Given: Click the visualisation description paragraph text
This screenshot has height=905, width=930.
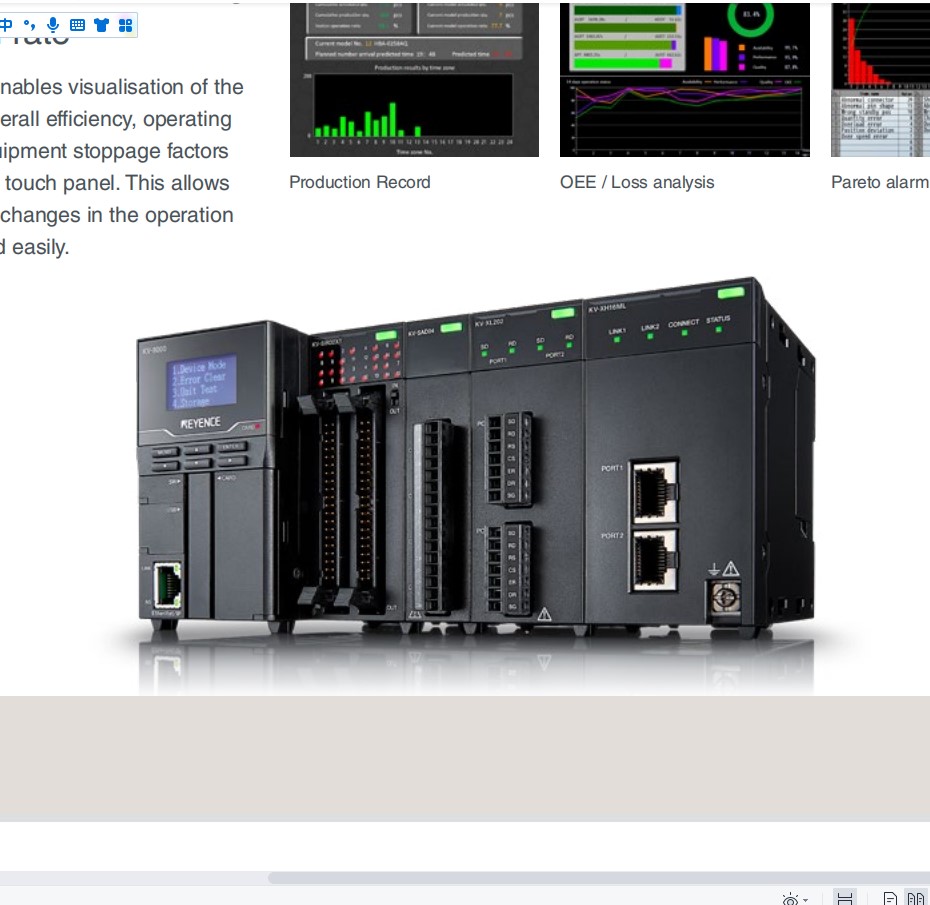Looking at the screenshot, I should [x=121, y=167].
